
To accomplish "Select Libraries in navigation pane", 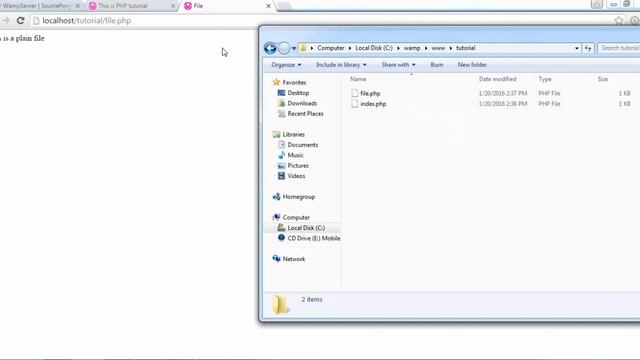I will click(293, 134).
